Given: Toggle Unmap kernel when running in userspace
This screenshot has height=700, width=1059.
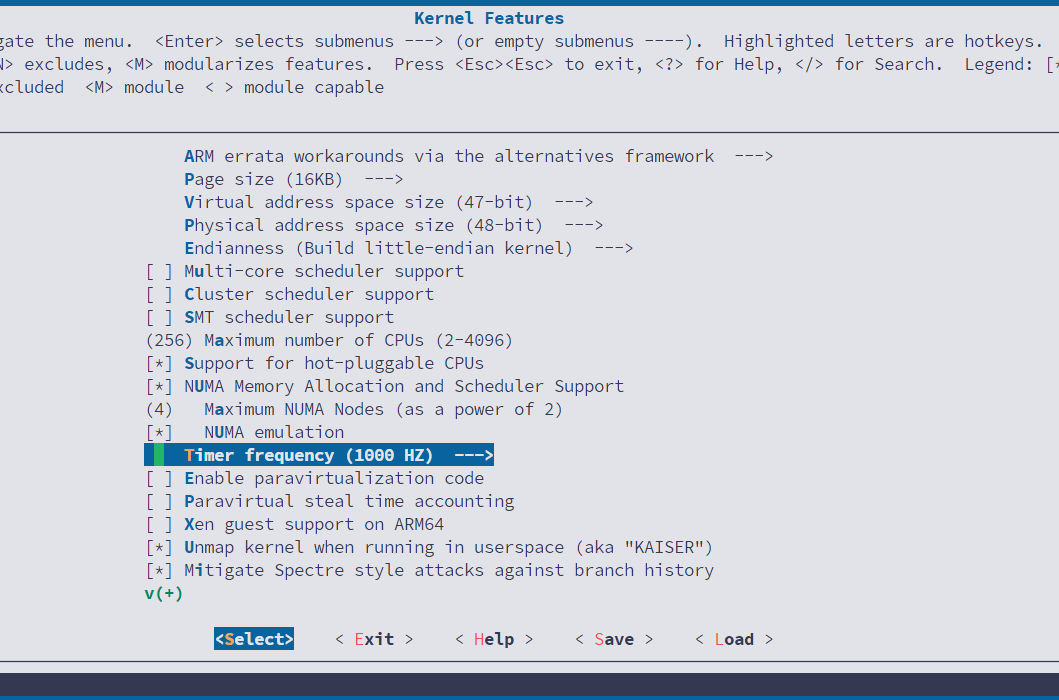Looking at the screenshot, I should pyautogui.click(x=159, y=547).
